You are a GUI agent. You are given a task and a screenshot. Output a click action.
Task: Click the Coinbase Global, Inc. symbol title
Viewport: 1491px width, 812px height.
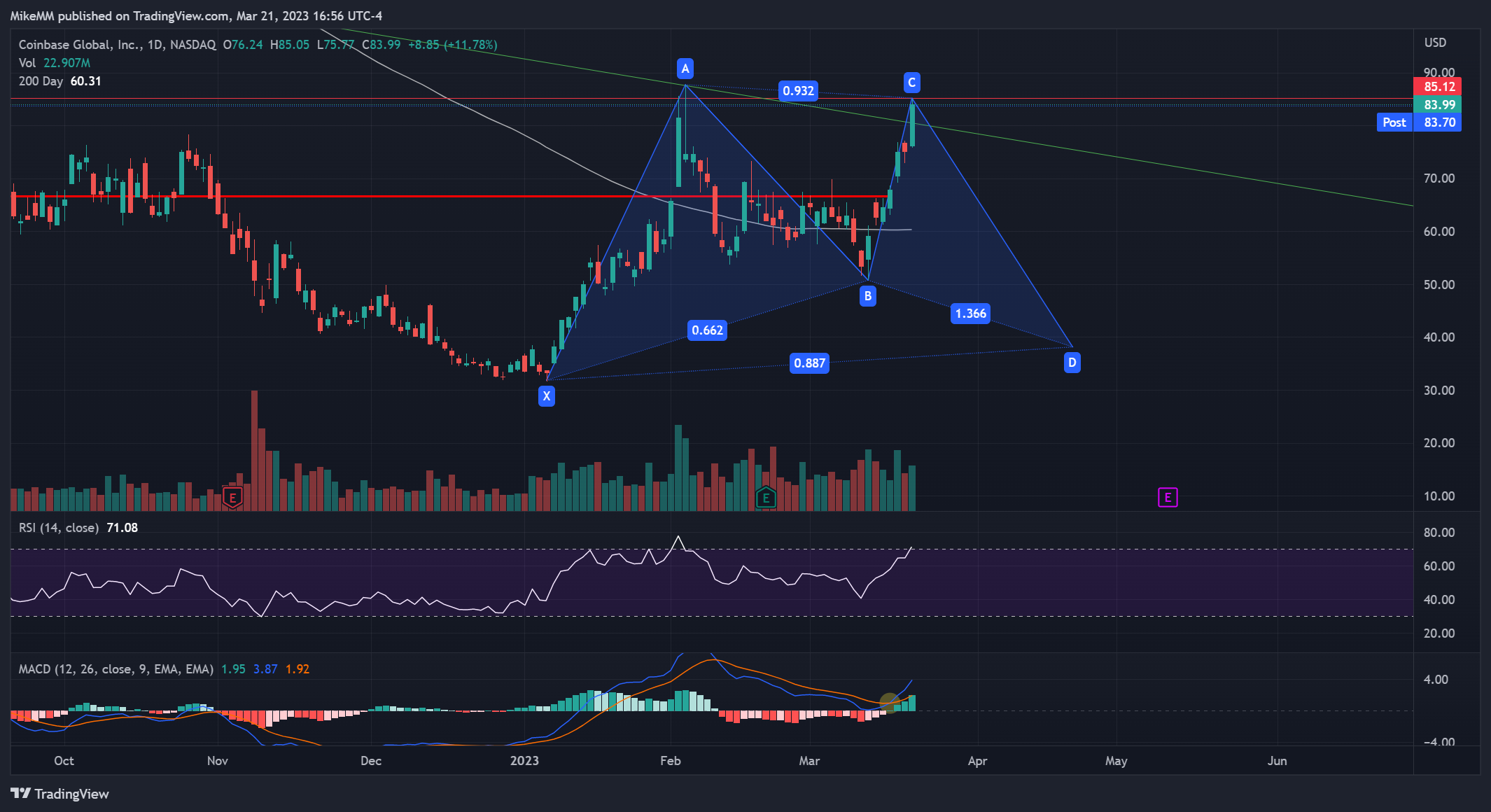(x=80, y=45)
